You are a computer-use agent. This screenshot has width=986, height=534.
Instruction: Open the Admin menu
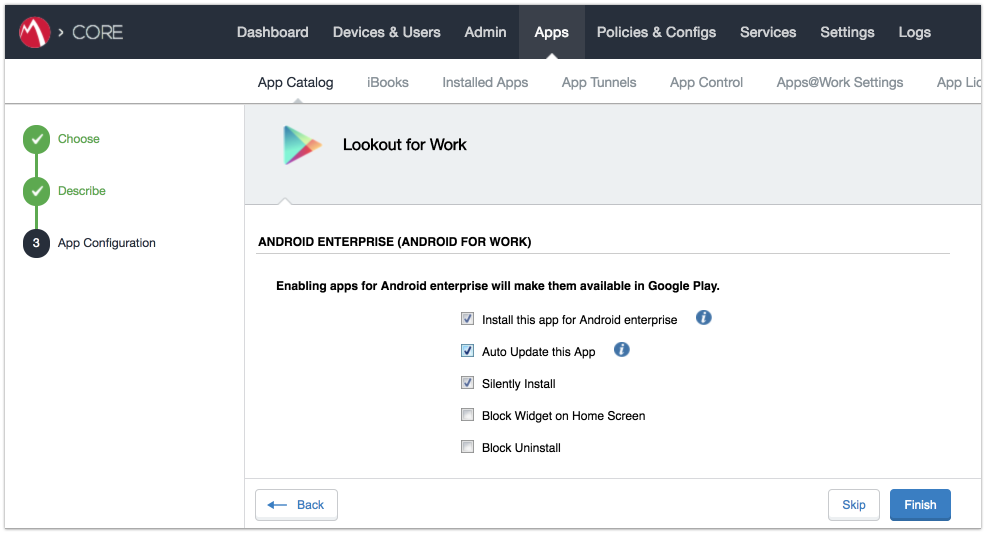pos(485,32)
